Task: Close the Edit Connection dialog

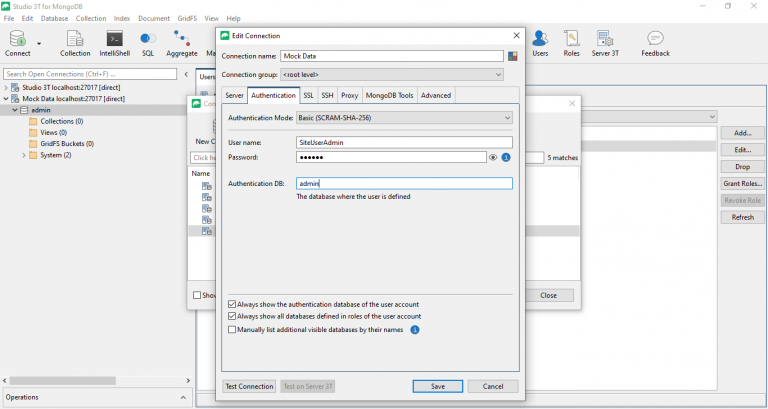Action: (516, 35)
